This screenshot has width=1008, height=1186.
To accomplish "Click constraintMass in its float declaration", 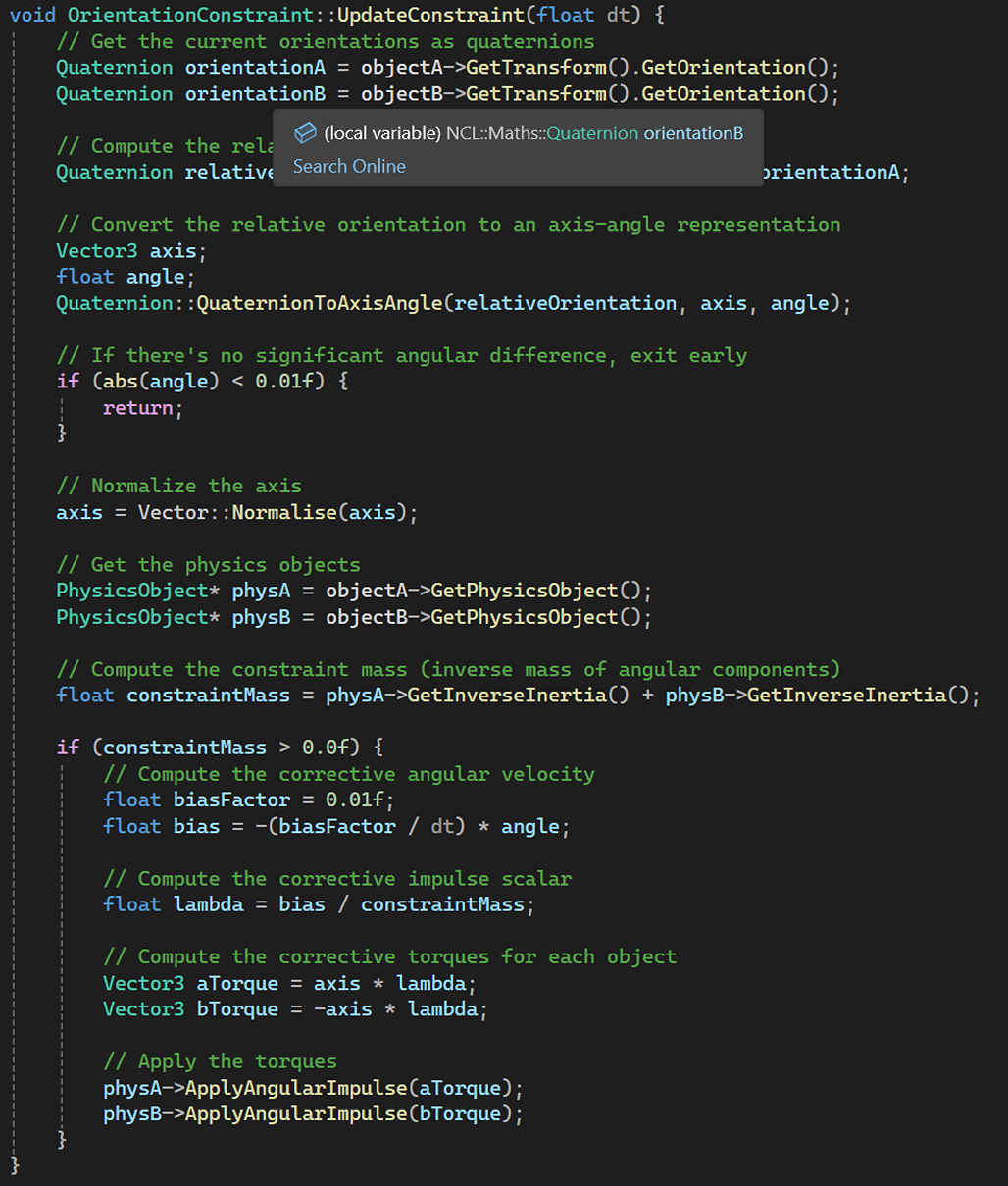I will (208, 696).
